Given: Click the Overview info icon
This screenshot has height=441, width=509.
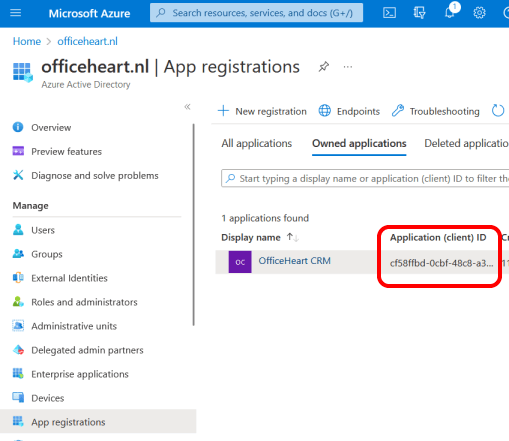Looking at the screenshot, I should pos(18,127).
